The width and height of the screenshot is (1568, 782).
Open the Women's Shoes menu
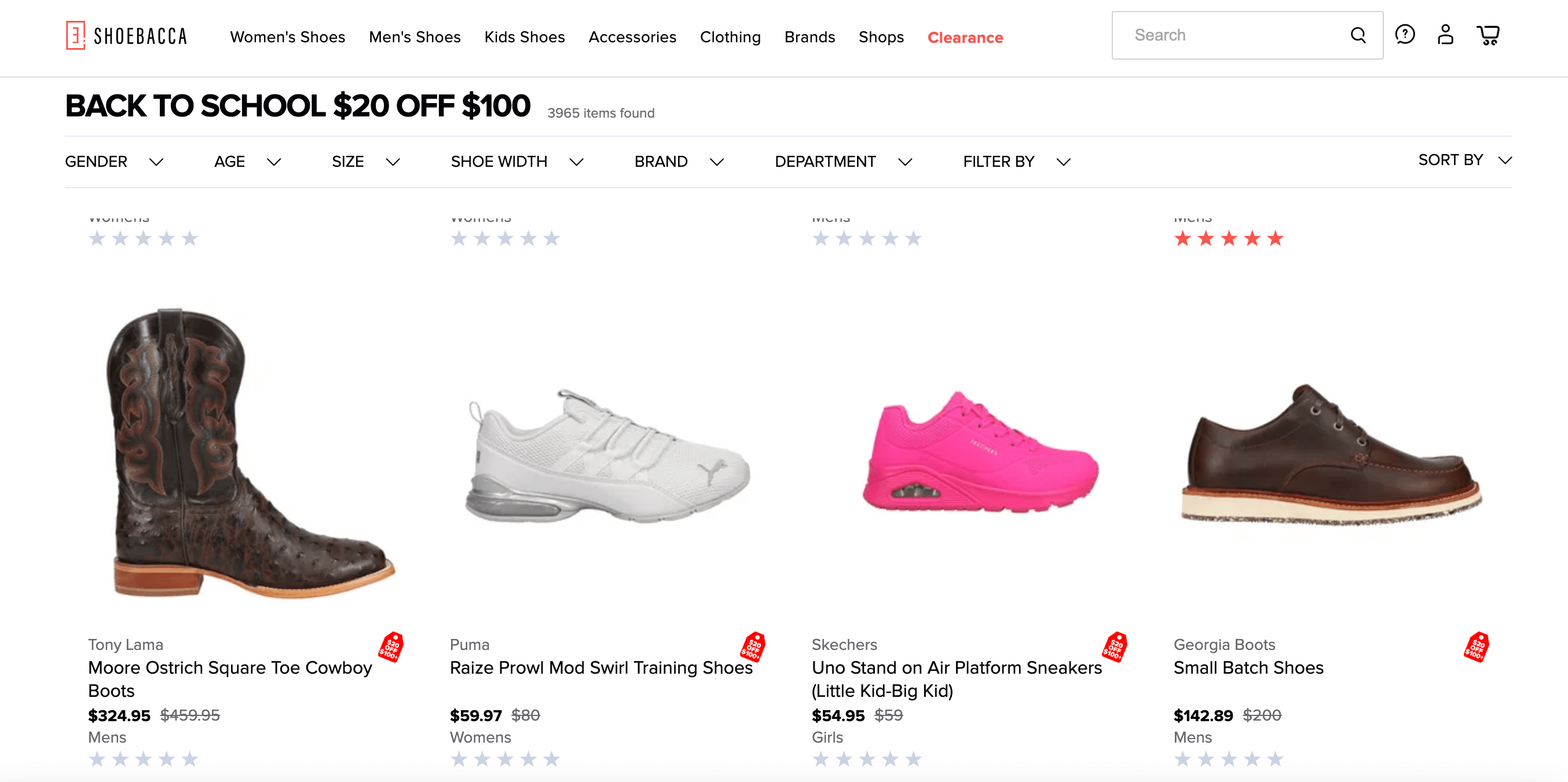pyautogui.click(x=287, y=37)
